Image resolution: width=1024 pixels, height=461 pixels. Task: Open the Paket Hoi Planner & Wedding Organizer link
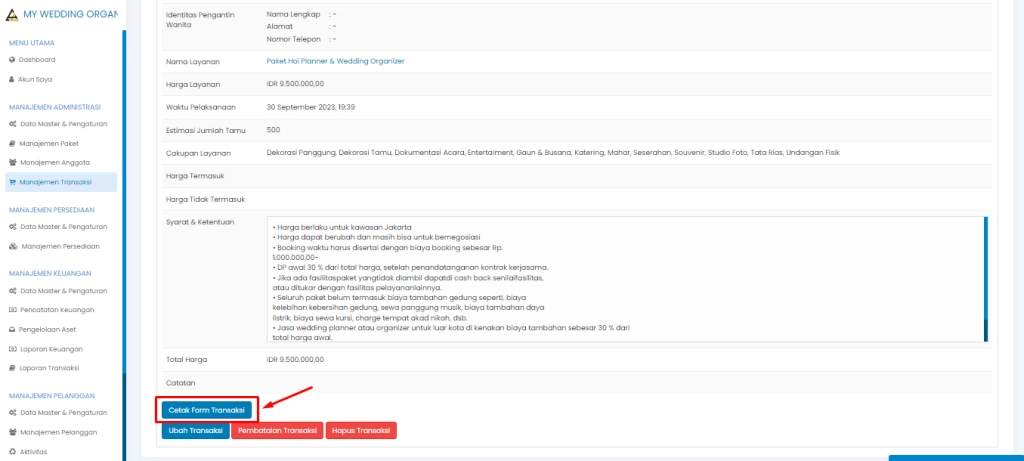pyautogui.click(x=335, y=61)
